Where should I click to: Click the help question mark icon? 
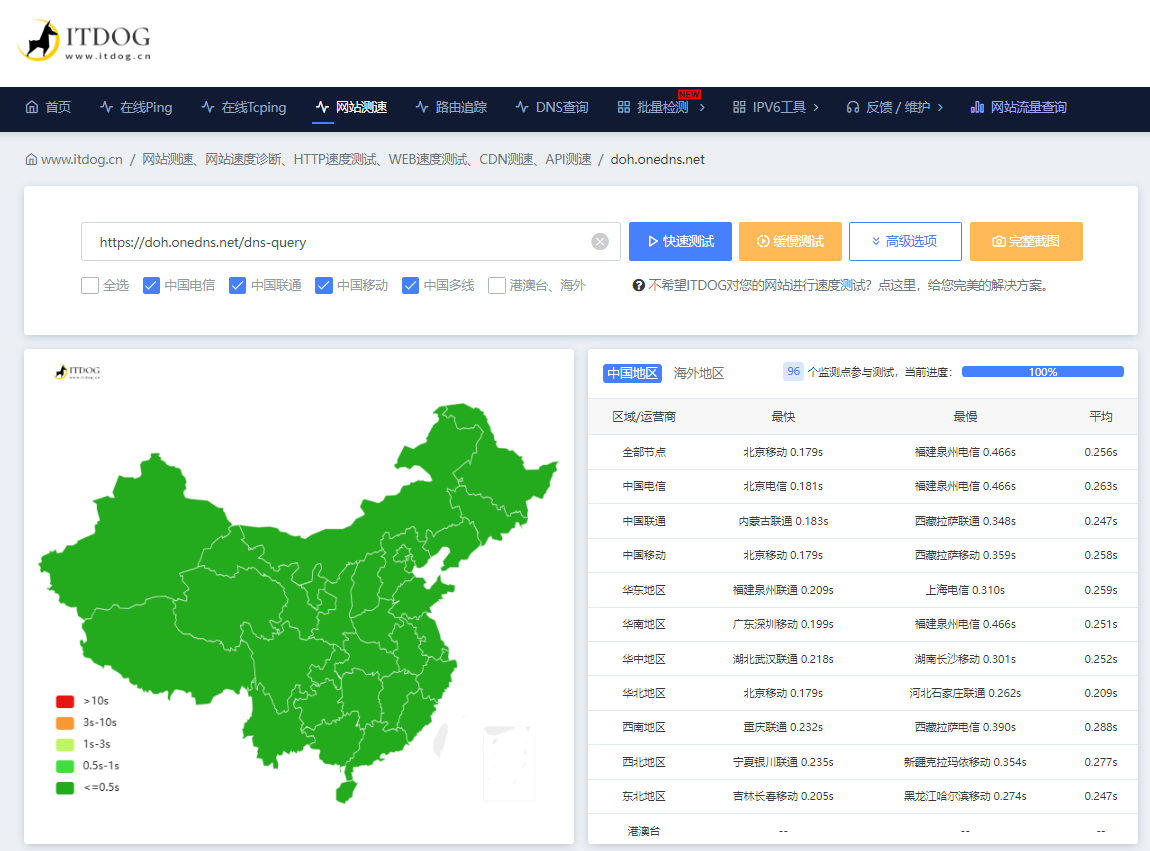click(638, 286)
